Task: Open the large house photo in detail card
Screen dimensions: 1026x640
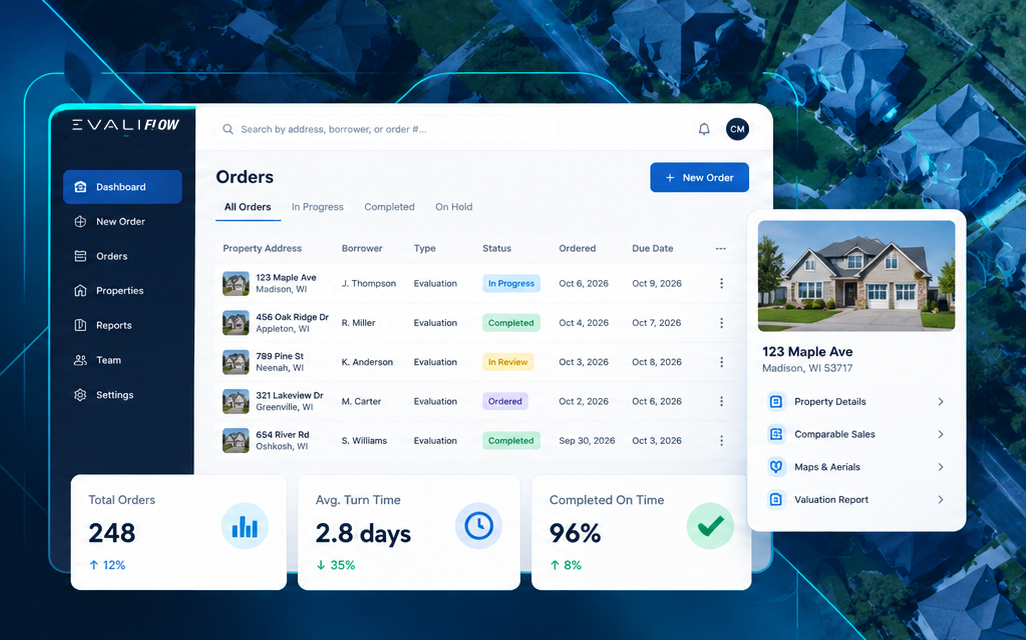Action: [857, 276]
